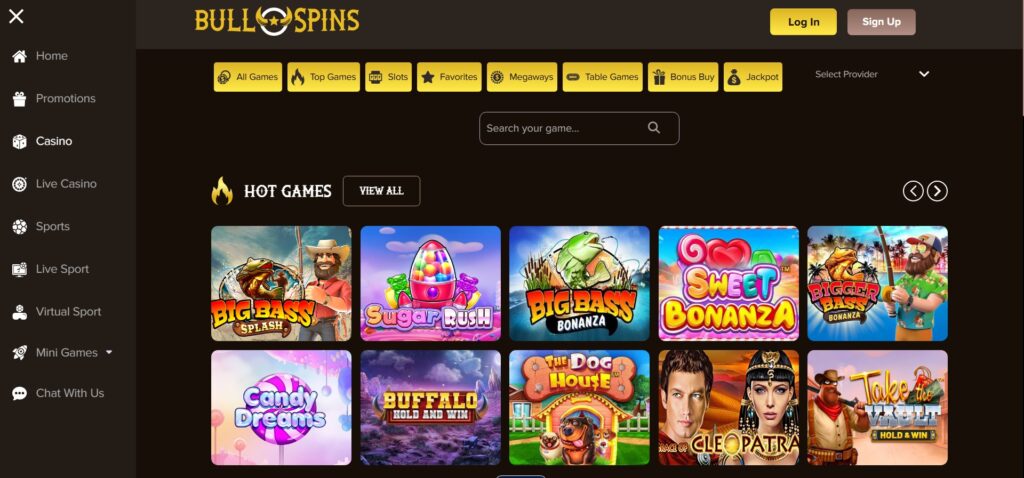Go to previous hot games with left arrow
Screen dimensions: 1024x478
coord(913,191)
